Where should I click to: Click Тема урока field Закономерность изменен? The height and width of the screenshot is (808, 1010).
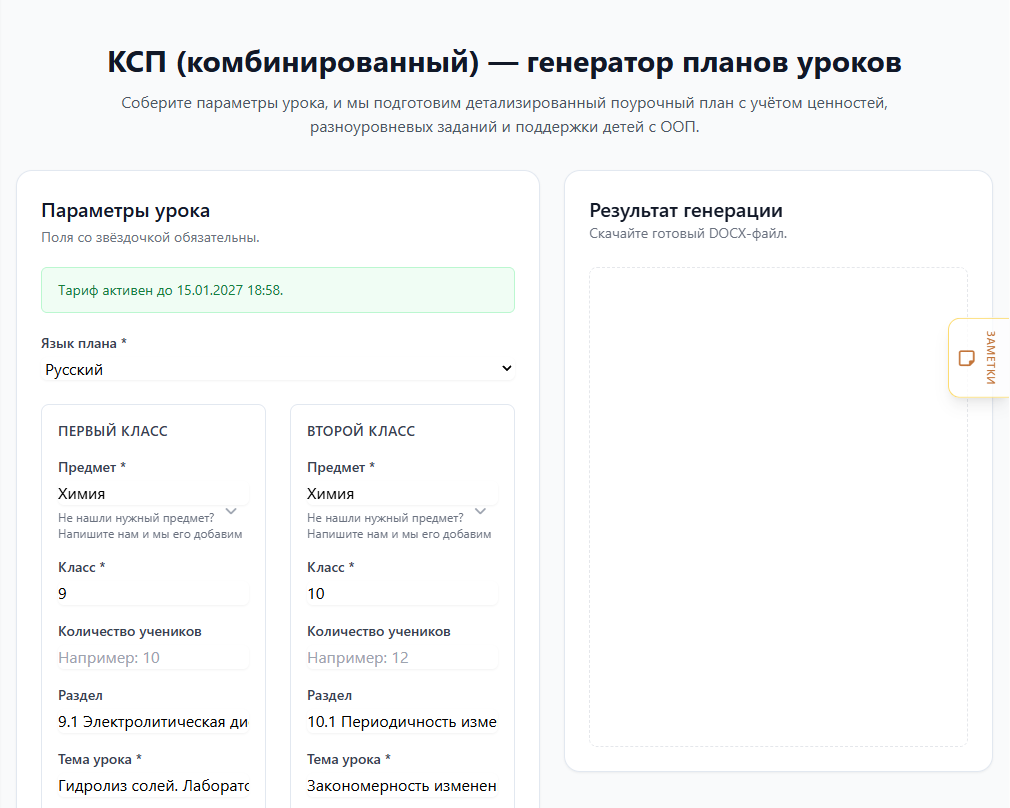click(x=402, y=785)
